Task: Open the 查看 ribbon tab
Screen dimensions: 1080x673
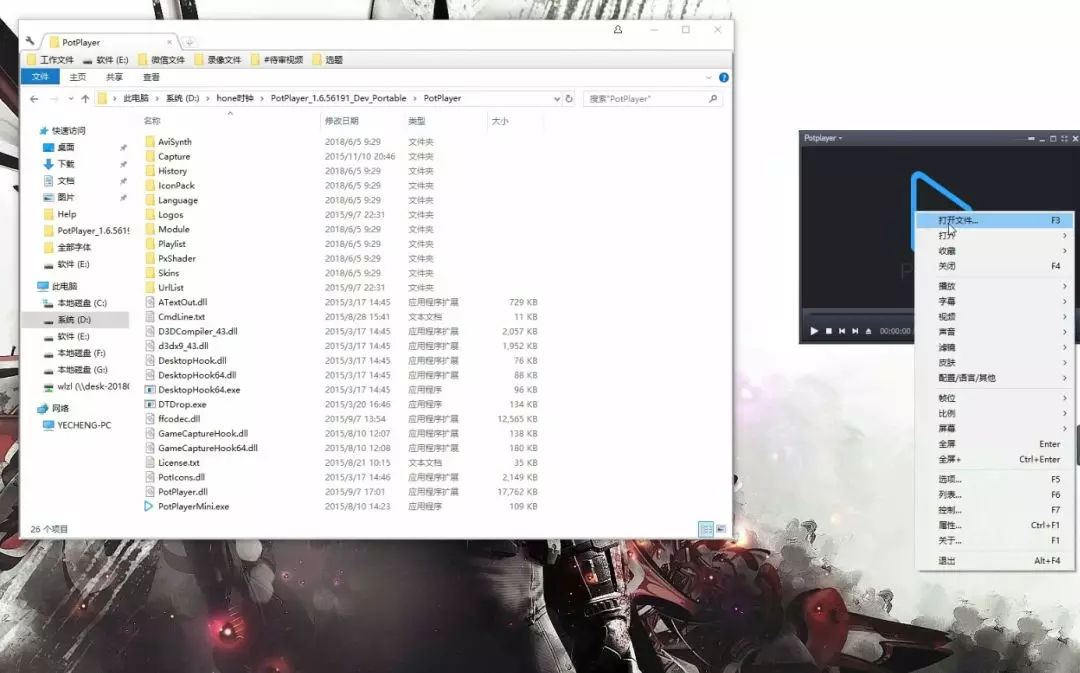Action: pos(151,77)
